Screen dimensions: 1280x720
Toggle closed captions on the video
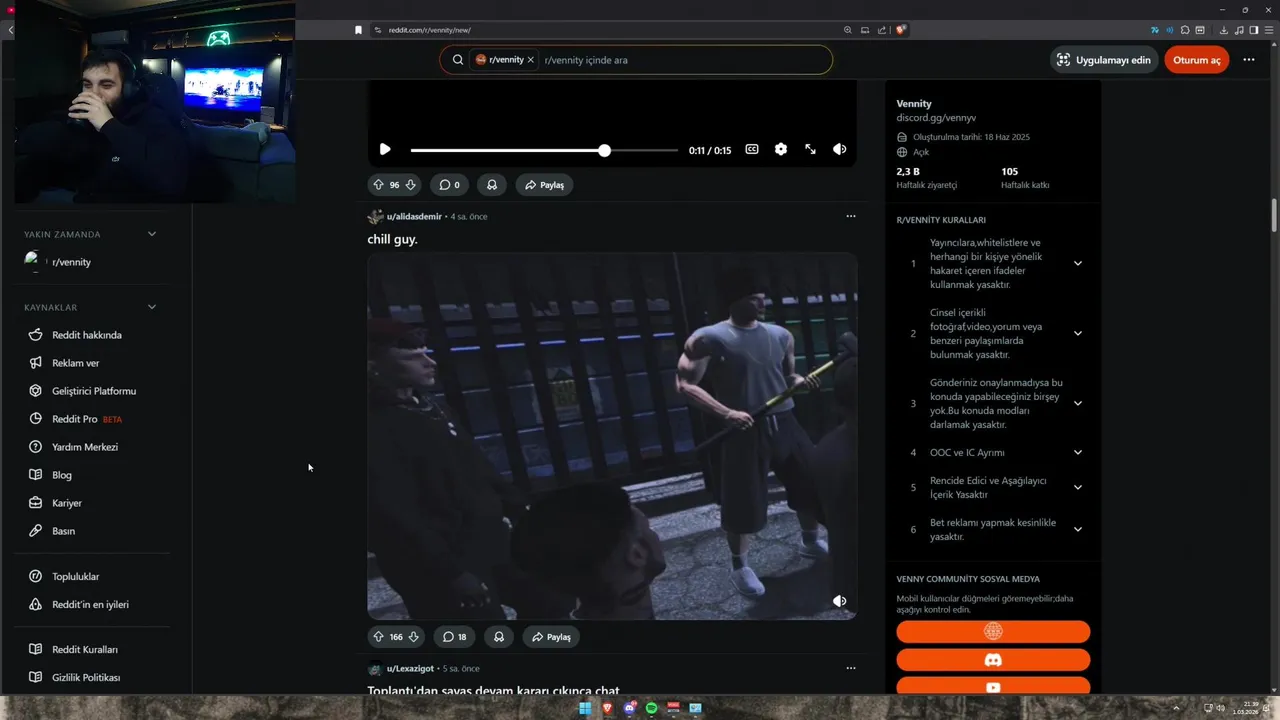(752, 150)
